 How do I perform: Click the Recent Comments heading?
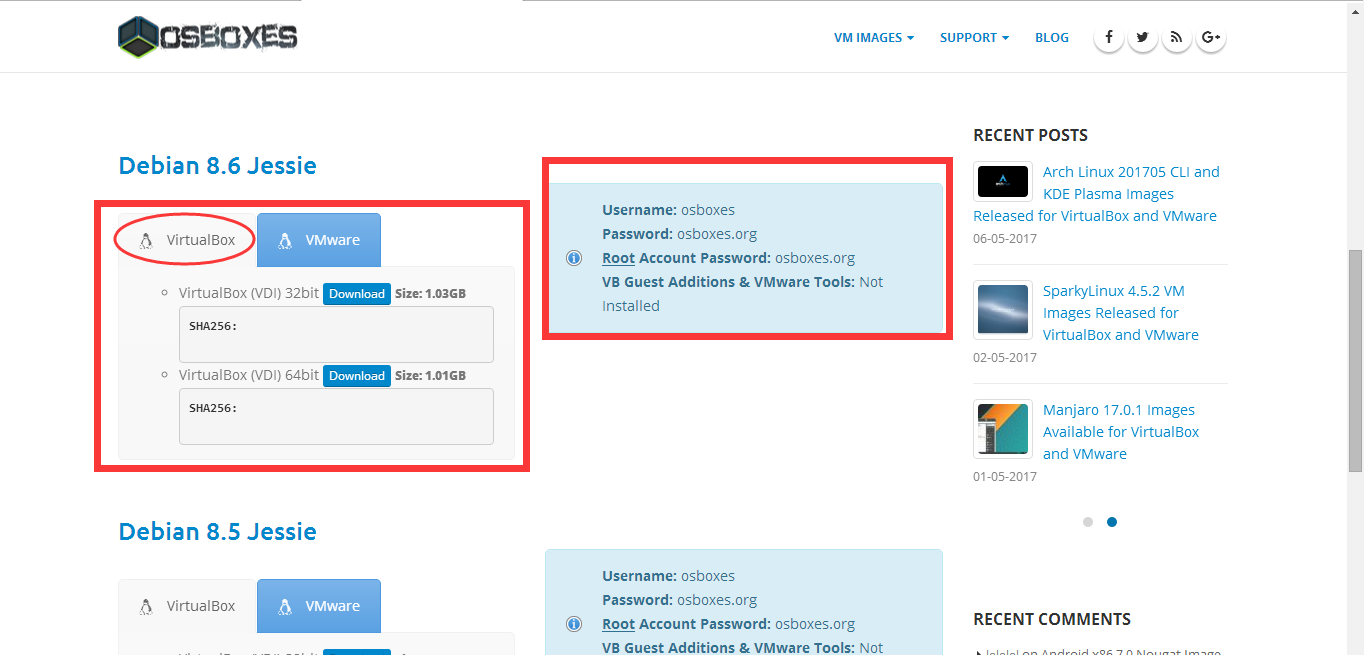[x=1052, y=619]
